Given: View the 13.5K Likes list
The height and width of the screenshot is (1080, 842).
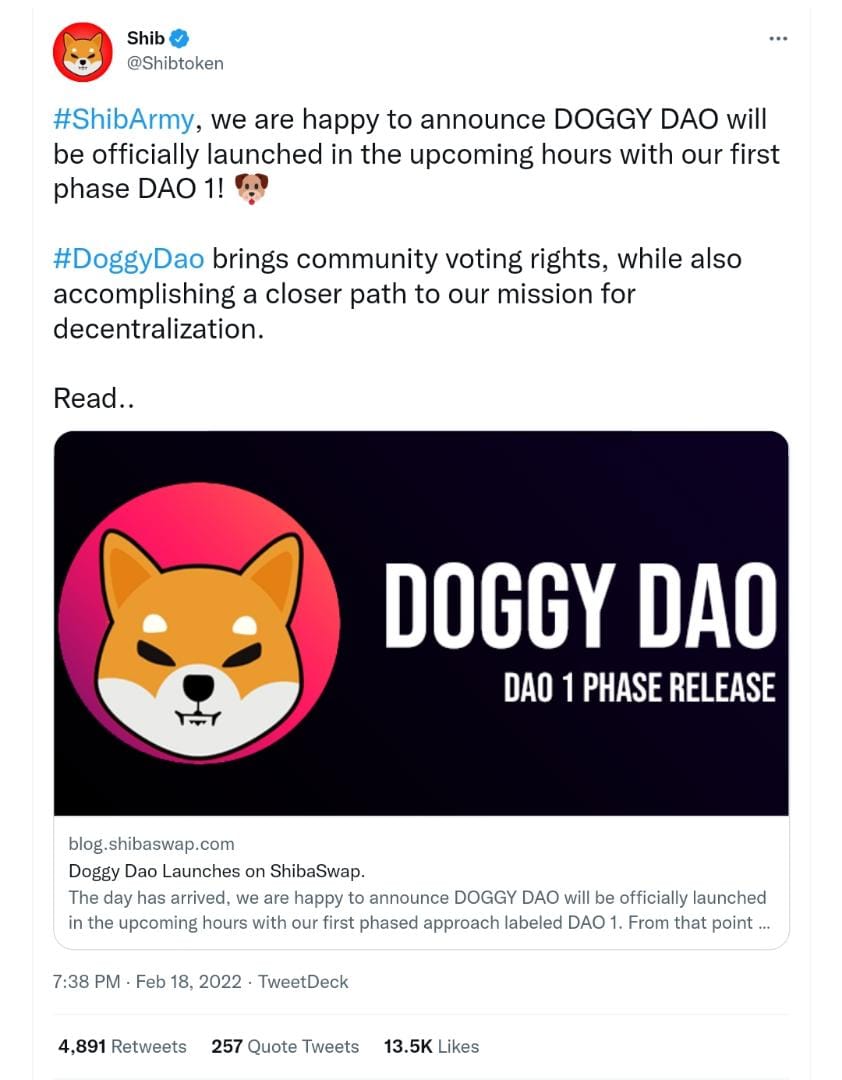Looking at the screenshot, I should [x=430, y=1046].
